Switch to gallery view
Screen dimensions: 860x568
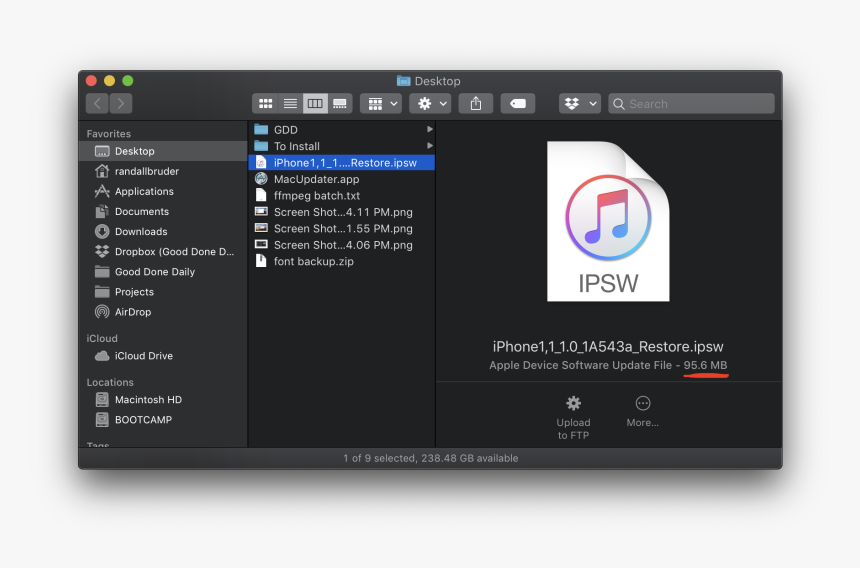[x=340, y=104]
